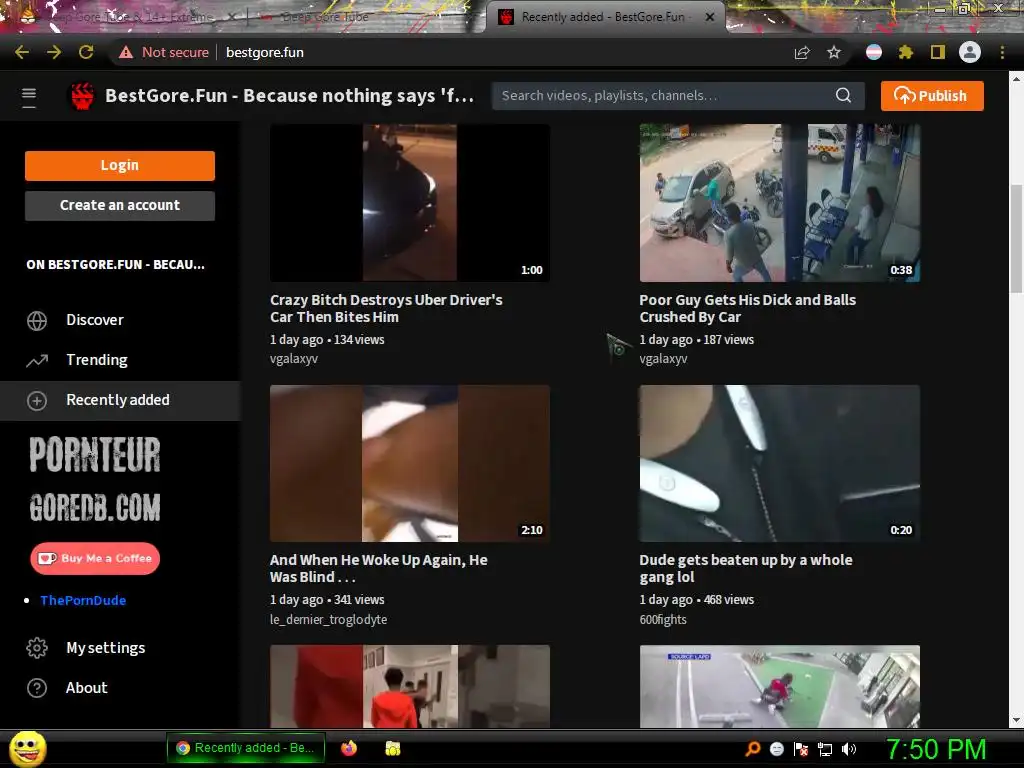Screen dimensions: 1024x768
Task: Click Create an account button
Action: tap(120, 205)
